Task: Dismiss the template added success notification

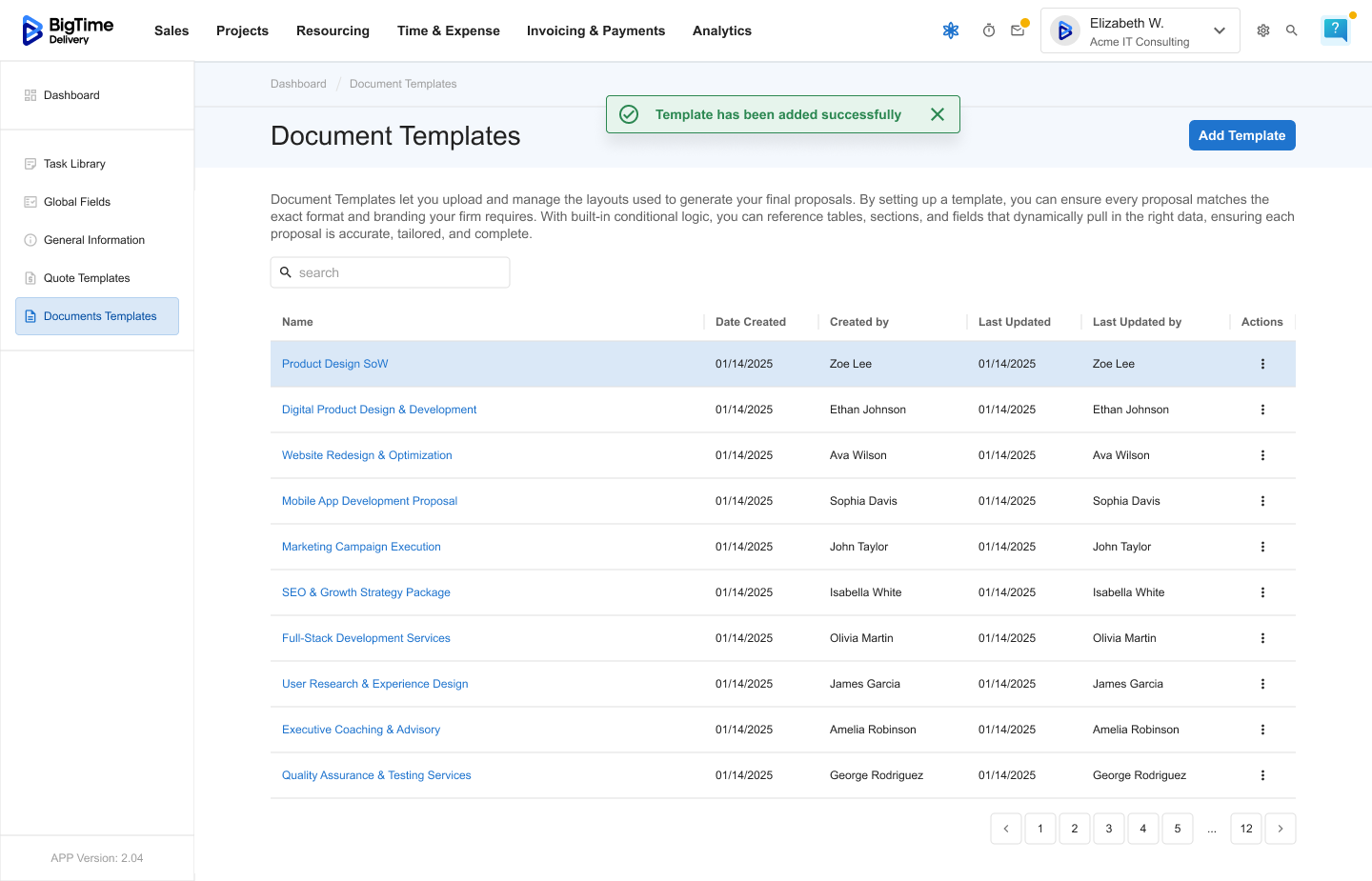Action: click(x=938, y=114)
